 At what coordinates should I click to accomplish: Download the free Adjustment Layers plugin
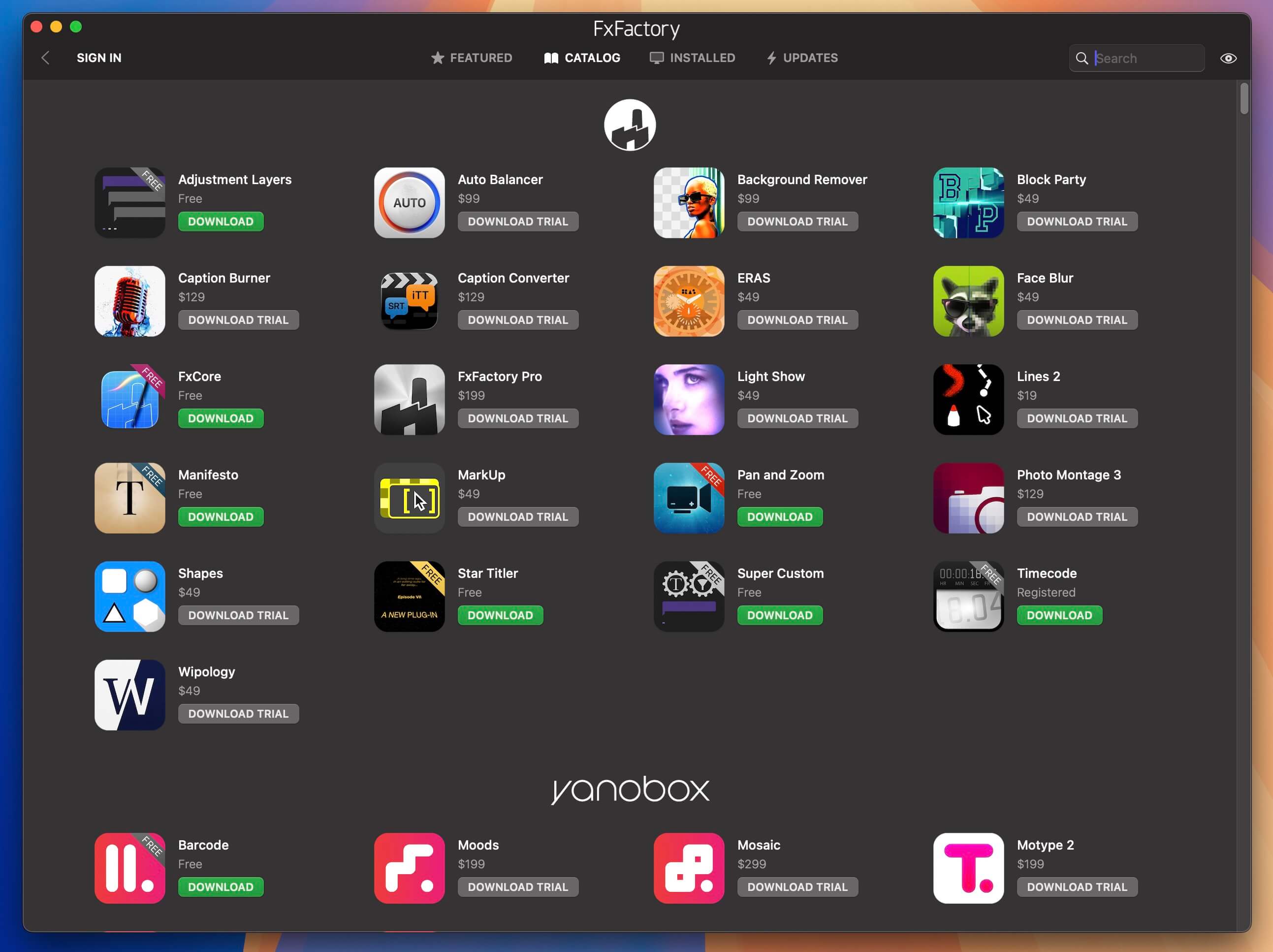pos(221,222)
